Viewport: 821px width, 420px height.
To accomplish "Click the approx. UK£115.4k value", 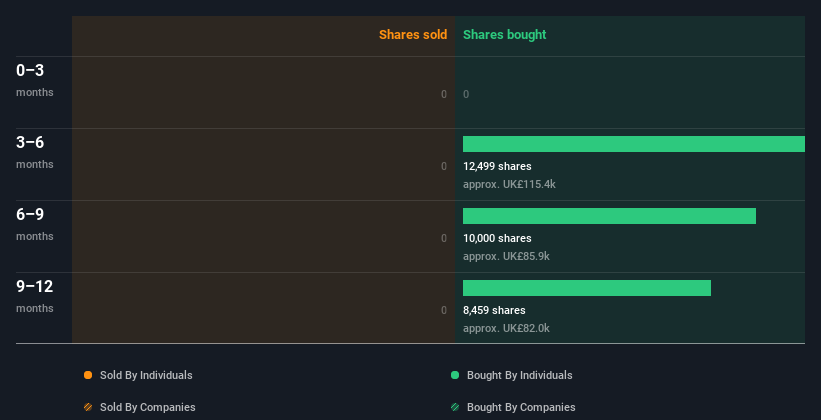I will 509,184.
